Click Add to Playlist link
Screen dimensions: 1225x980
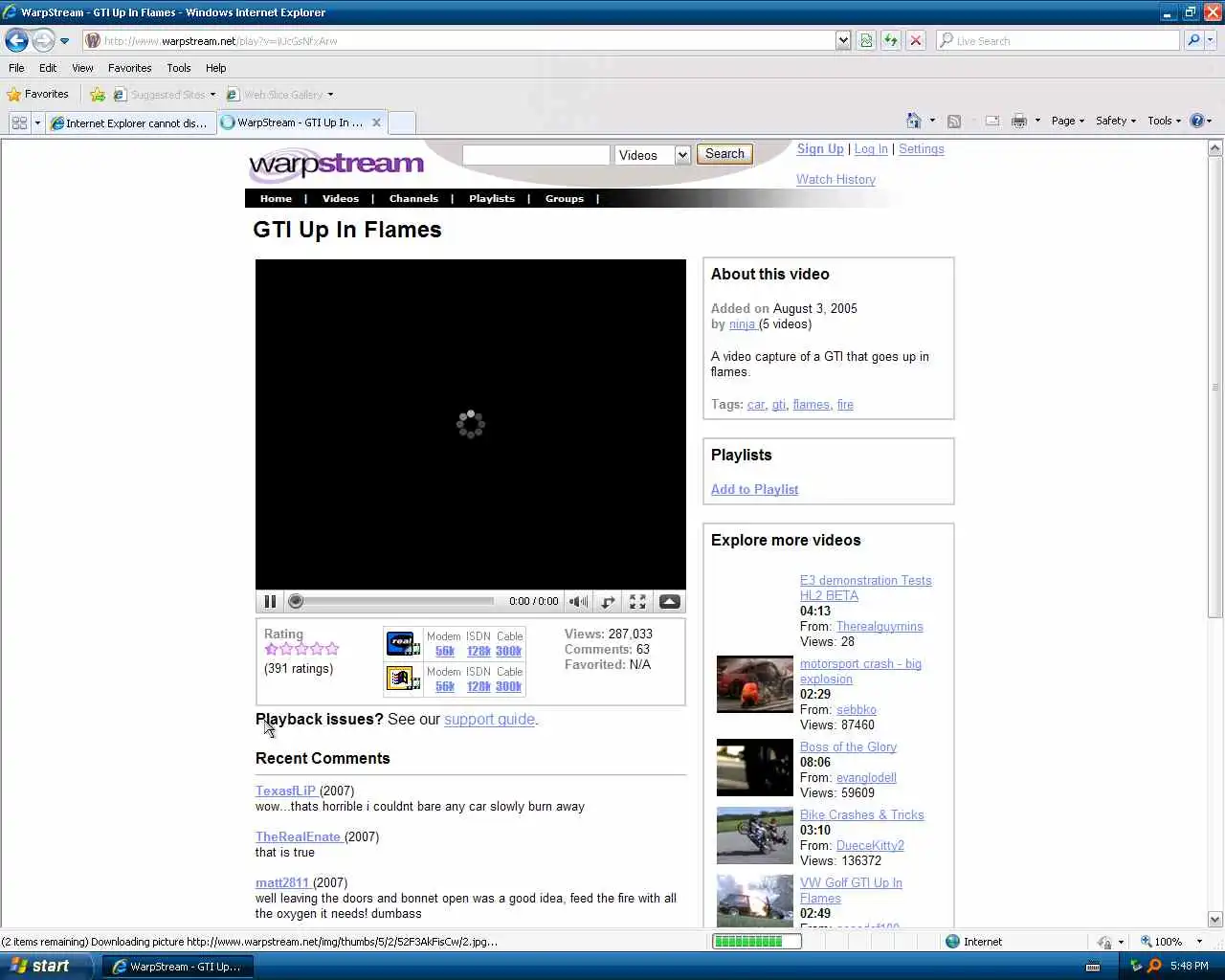(754, 489)
